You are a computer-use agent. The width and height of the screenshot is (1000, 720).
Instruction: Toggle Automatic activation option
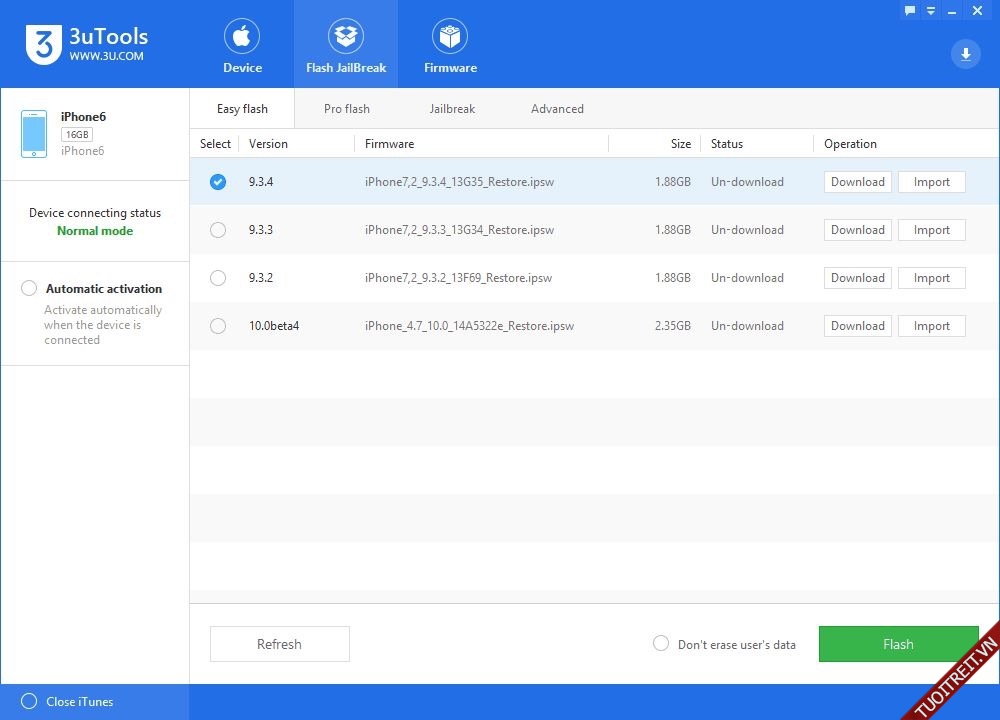pyautogui.click(x=30, y=288)
